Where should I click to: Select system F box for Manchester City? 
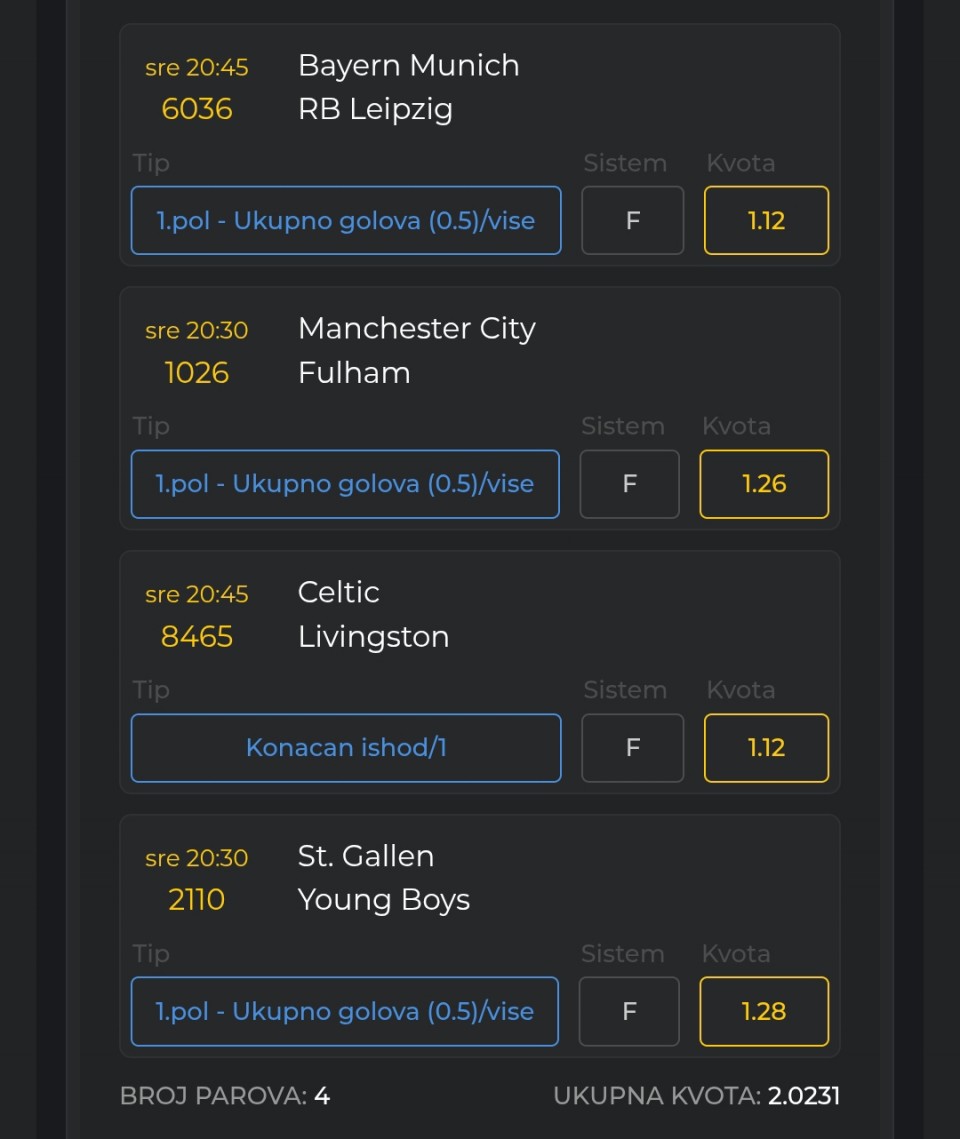pyautogui.click(x=630, y=484)
